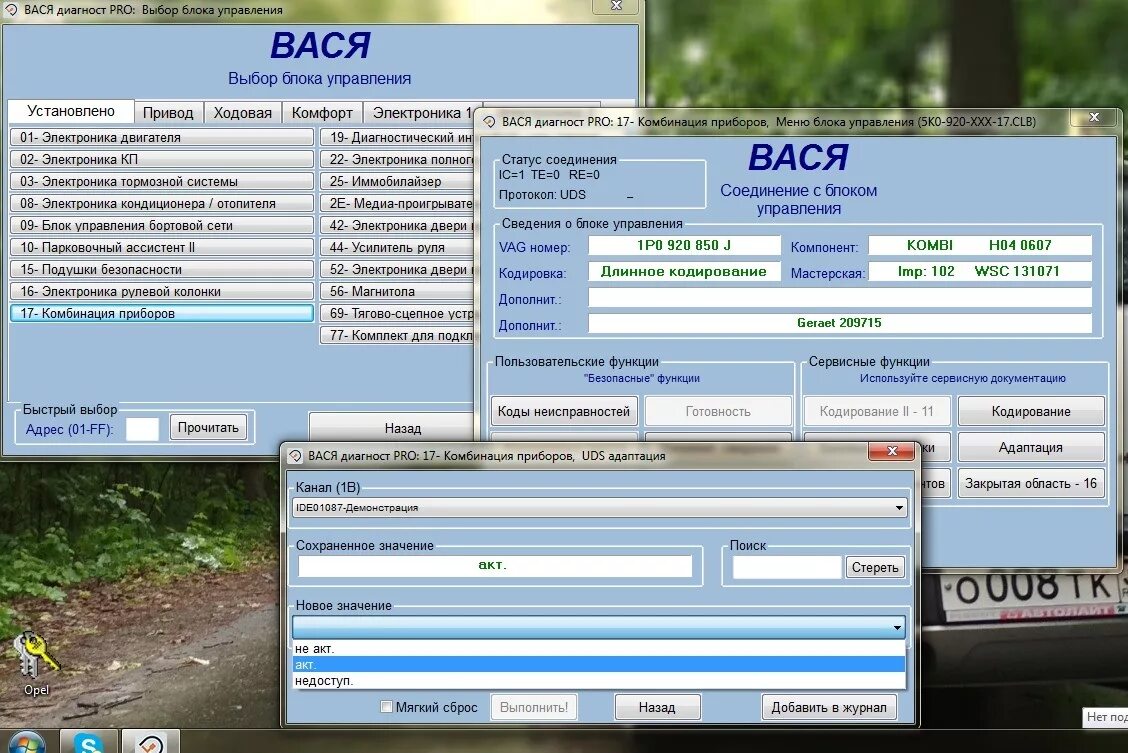
Task: Select 03- Электроника тормозной системы module
Action: click(x=162, y=181)
